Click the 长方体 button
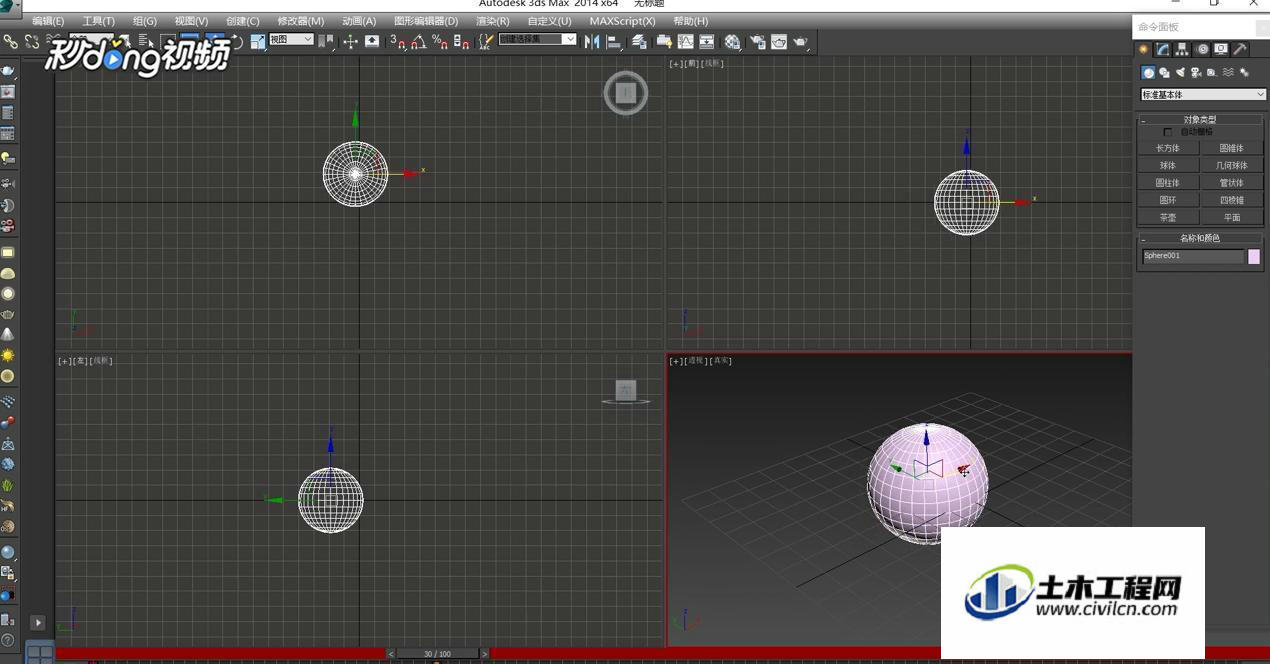 point(1168,148)
